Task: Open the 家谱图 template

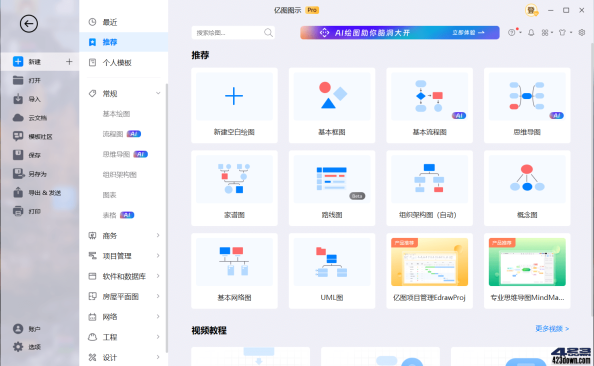Action: 234,188
